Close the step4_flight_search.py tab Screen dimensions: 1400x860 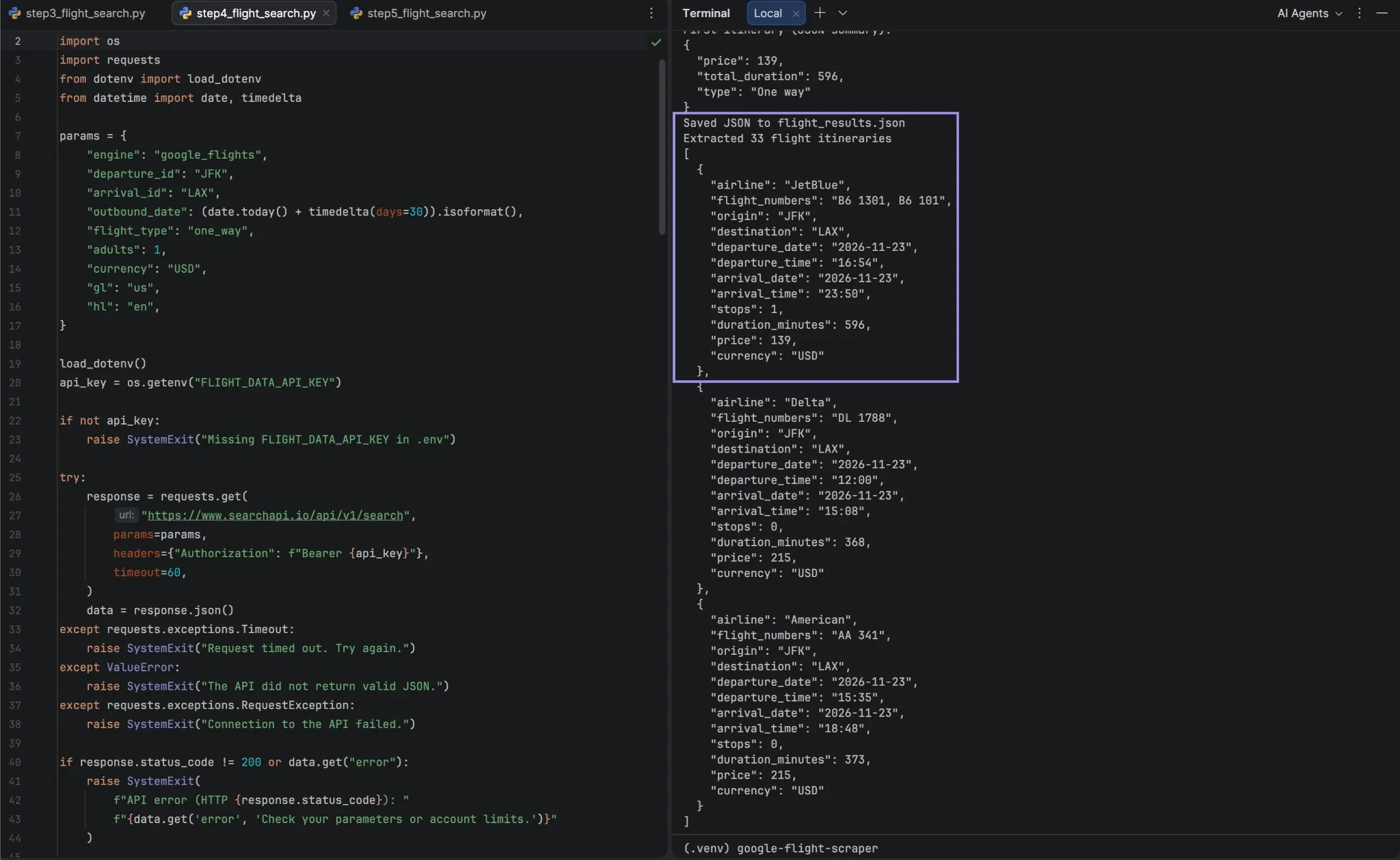coord(326,13)
